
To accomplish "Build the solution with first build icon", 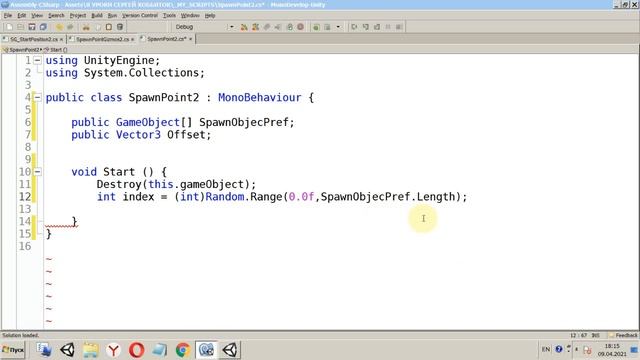I will (244, 27).
